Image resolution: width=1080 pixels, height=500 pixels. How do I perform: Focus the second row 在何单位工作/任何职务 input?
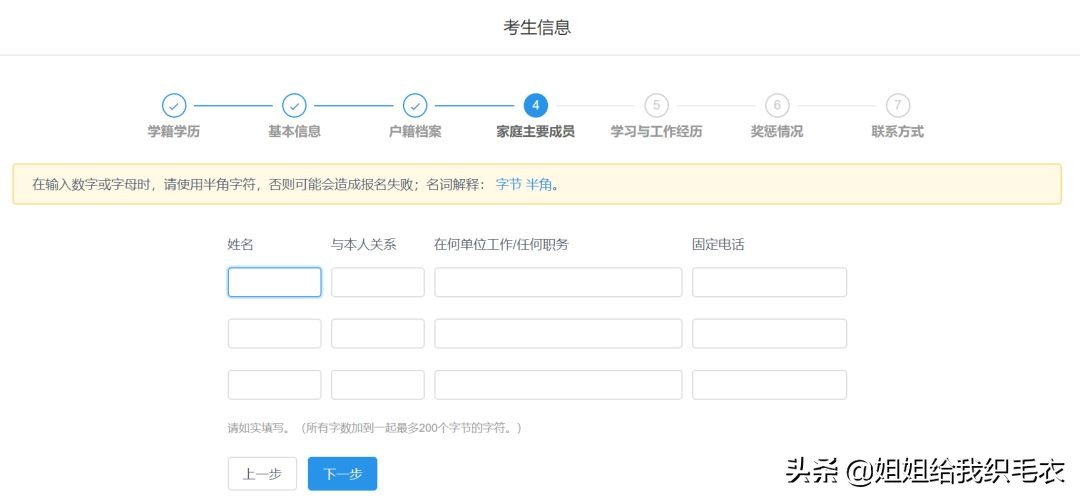[x=559, y=333]
